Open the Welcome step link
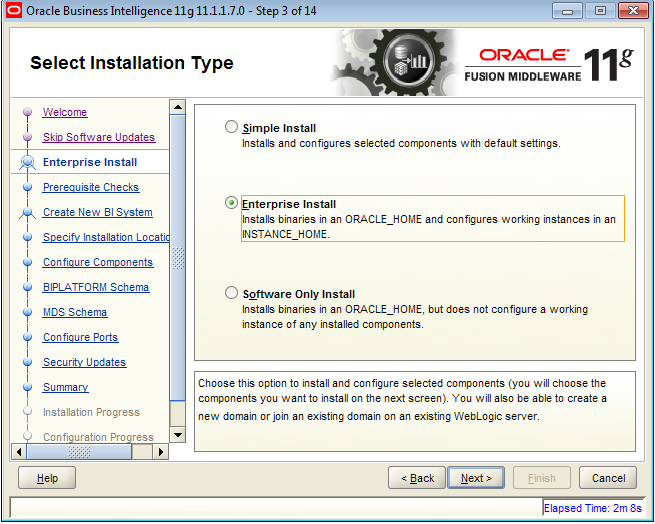This screenshot has width=655, height=524. (65, 112)
